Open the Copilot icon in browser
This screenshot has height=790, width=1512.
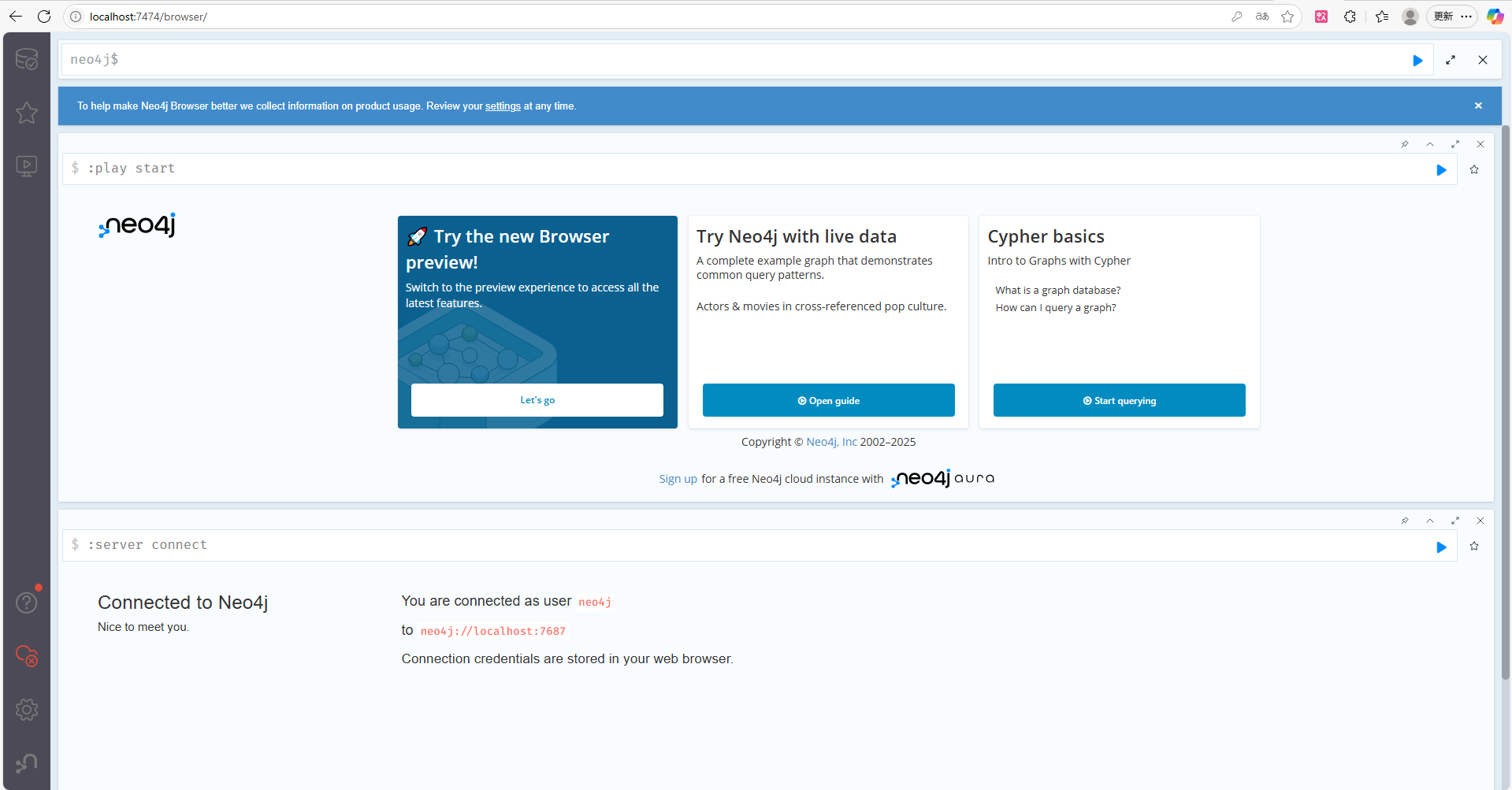tap(1495, 17)
